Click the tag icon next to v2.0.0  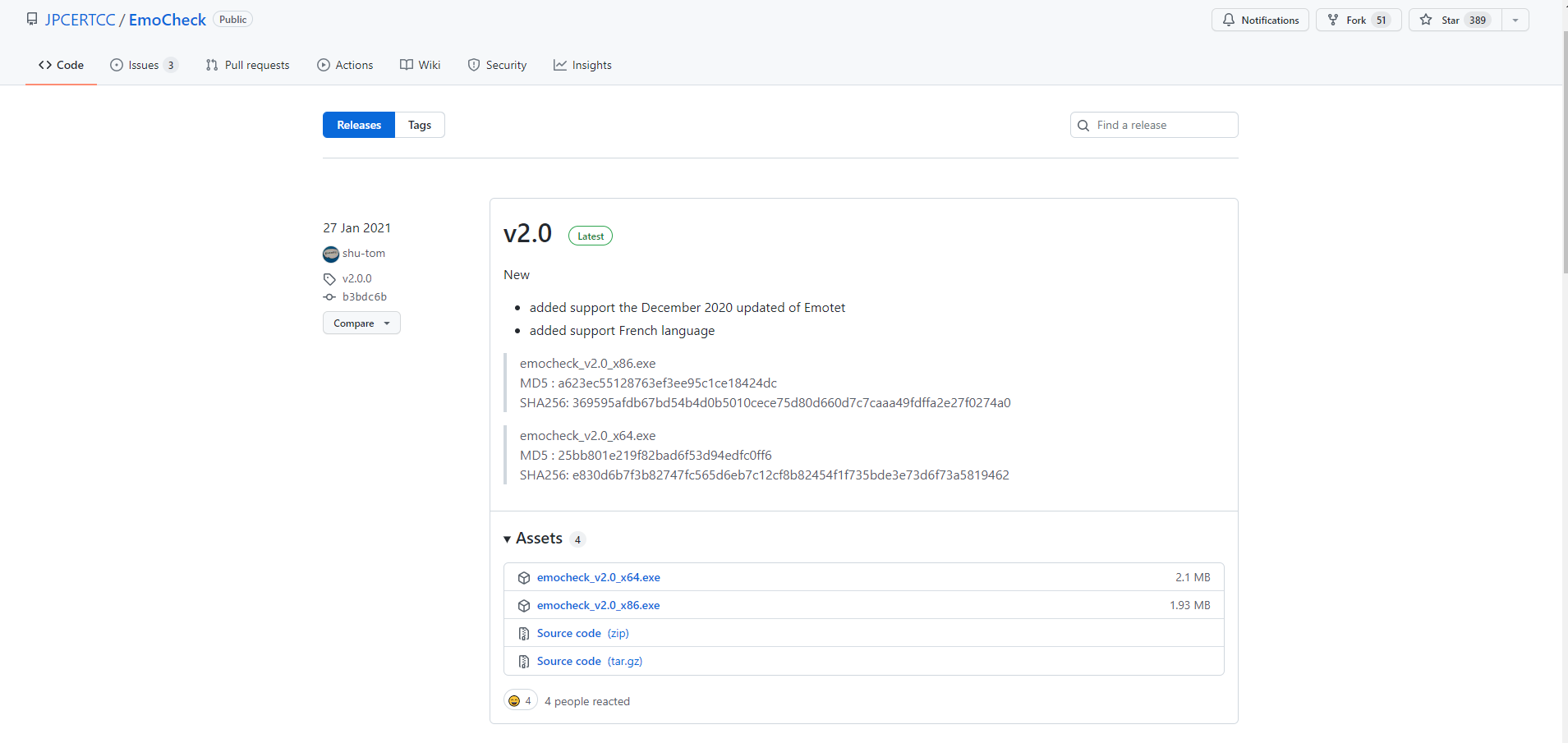tap(329, 279)
